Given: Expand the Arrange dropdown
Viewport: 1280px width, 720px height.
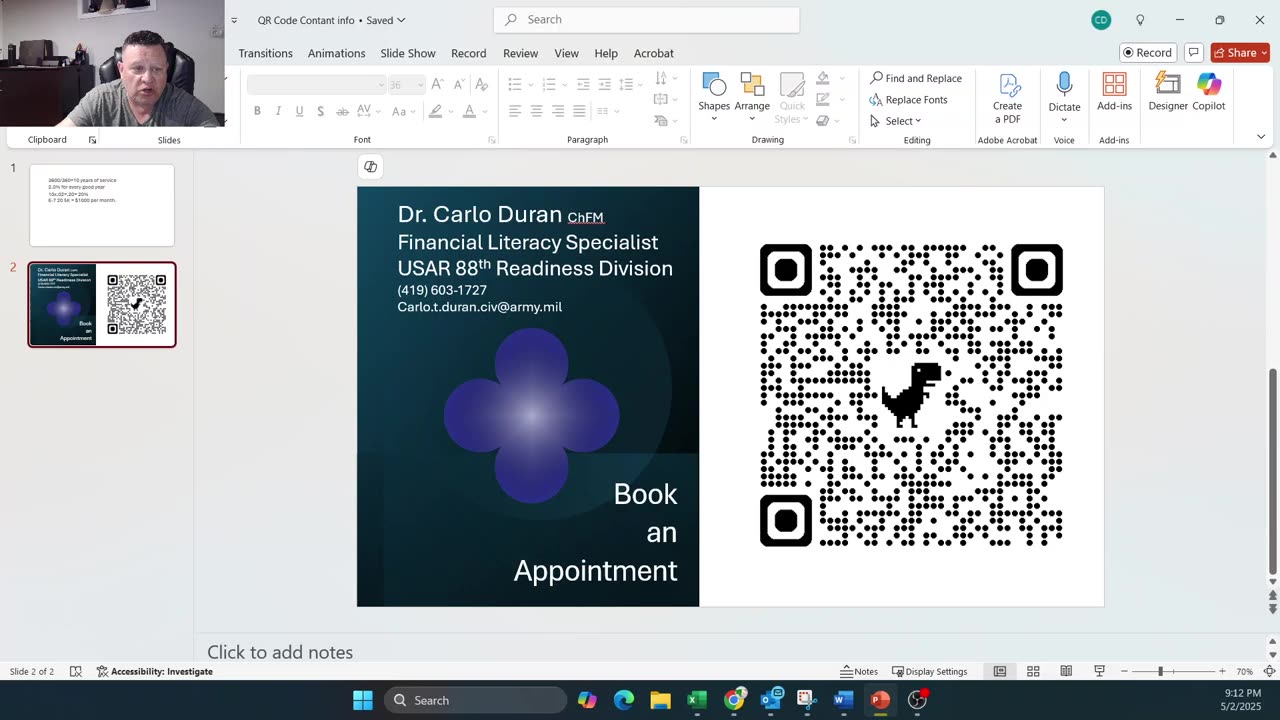Looking at the screenshot, I should point(752,96).
